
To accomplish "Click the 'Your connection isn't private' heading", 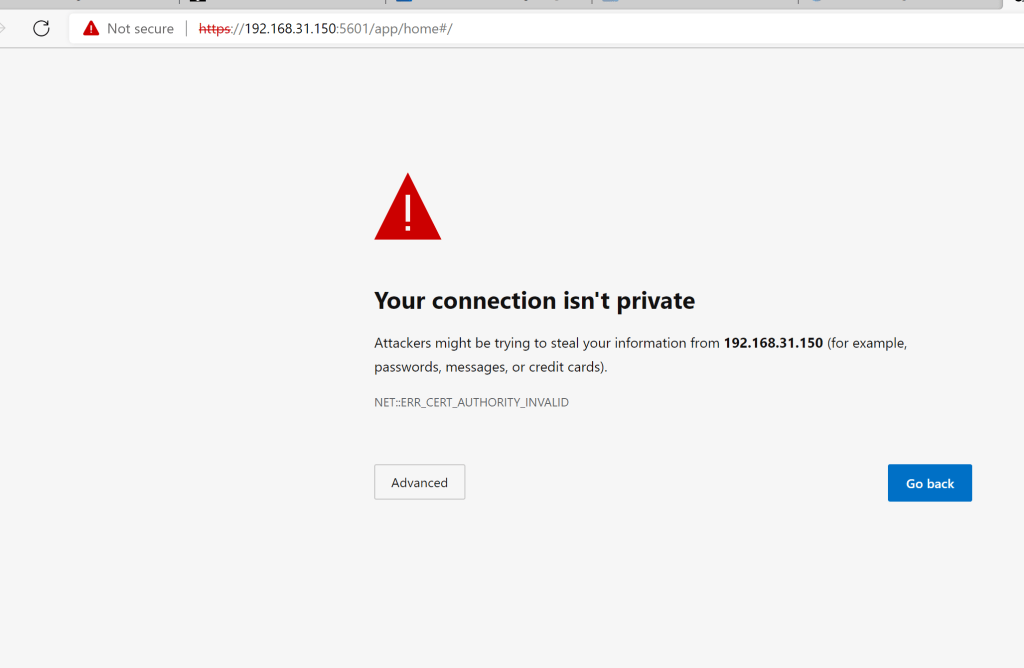I will pyautogui.click(x=534, y=301).
